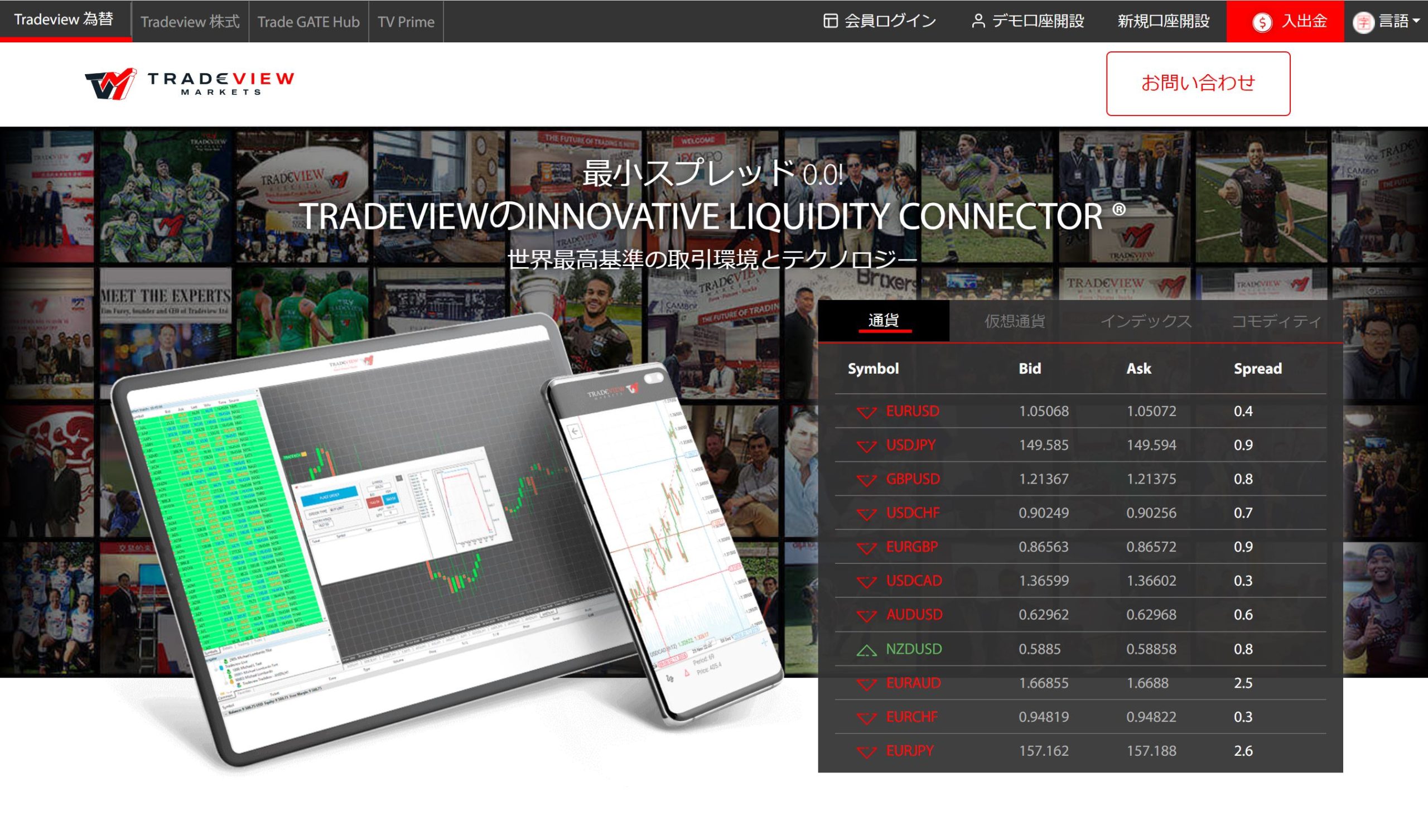Click the Tradeview Markets logo
The height and width of the screenshot is (840, 1428).
point(189,83)
